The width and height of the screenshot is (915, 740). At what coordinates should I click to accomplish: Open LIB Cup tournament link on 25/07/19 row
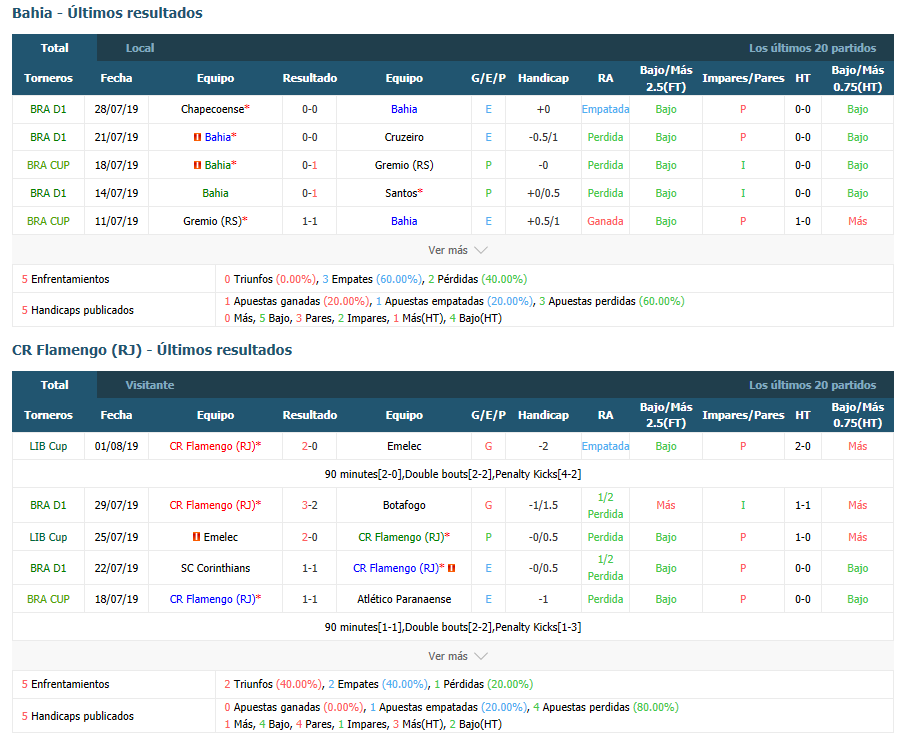click(48, 537)
